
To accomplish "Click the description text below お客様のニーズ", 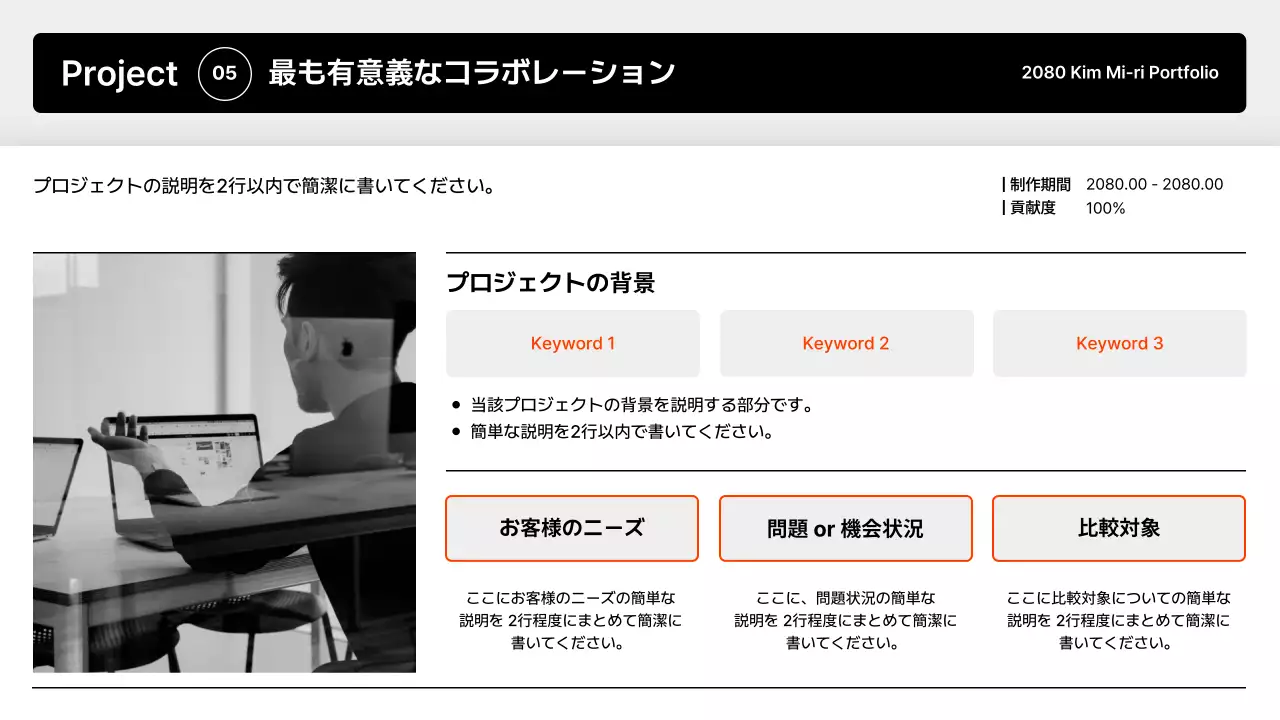I will [x=571, y=620].
